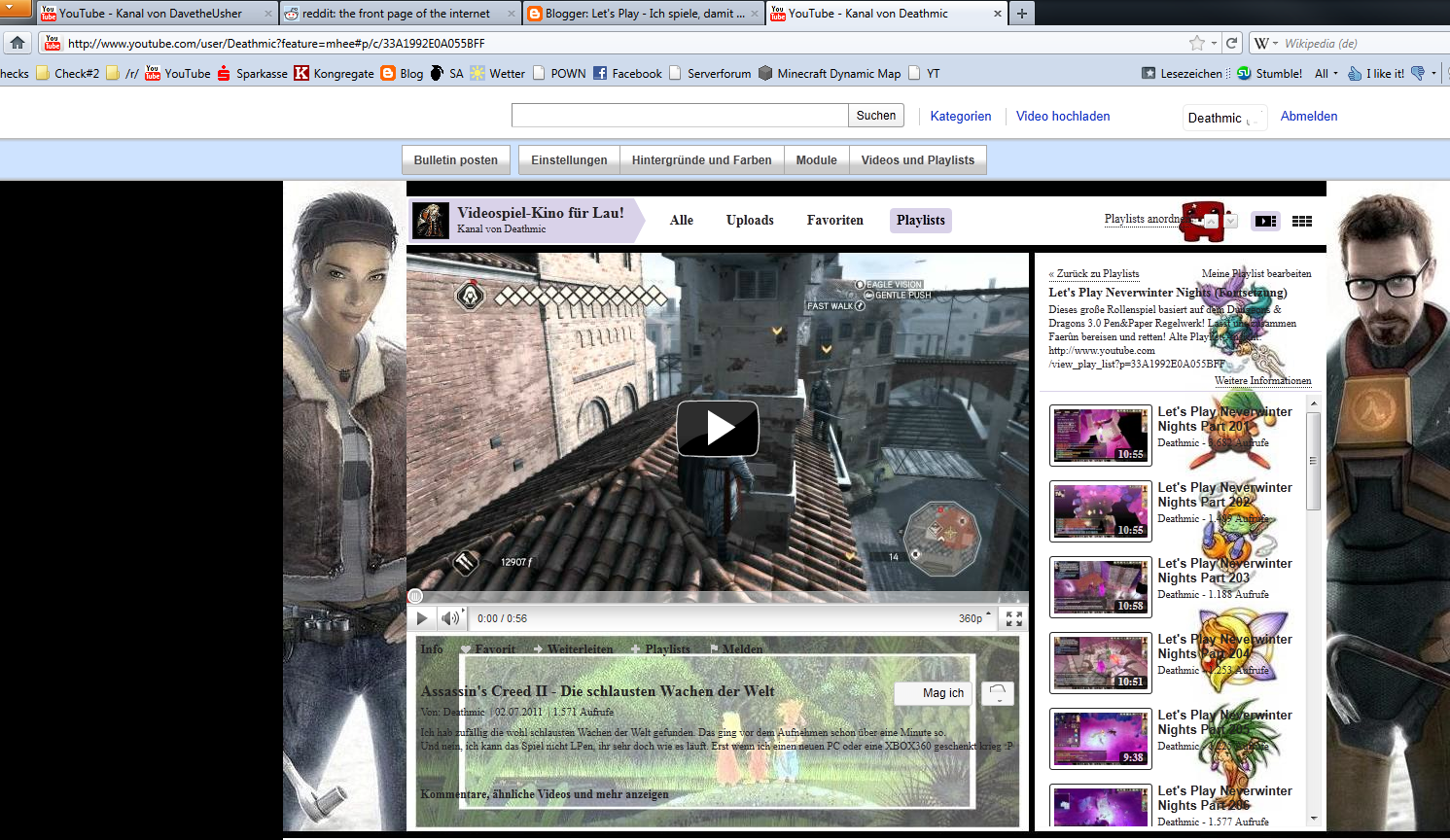The width and height of the screenshot is (1450, 840).
Task: Click the I like it! thumbs-up
Action: [1375, 73]
